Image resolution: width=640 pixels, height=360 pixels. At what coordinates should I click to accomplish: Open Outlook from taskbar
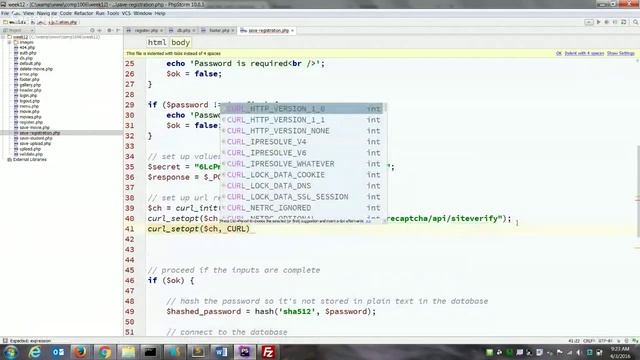pos(58,352)
